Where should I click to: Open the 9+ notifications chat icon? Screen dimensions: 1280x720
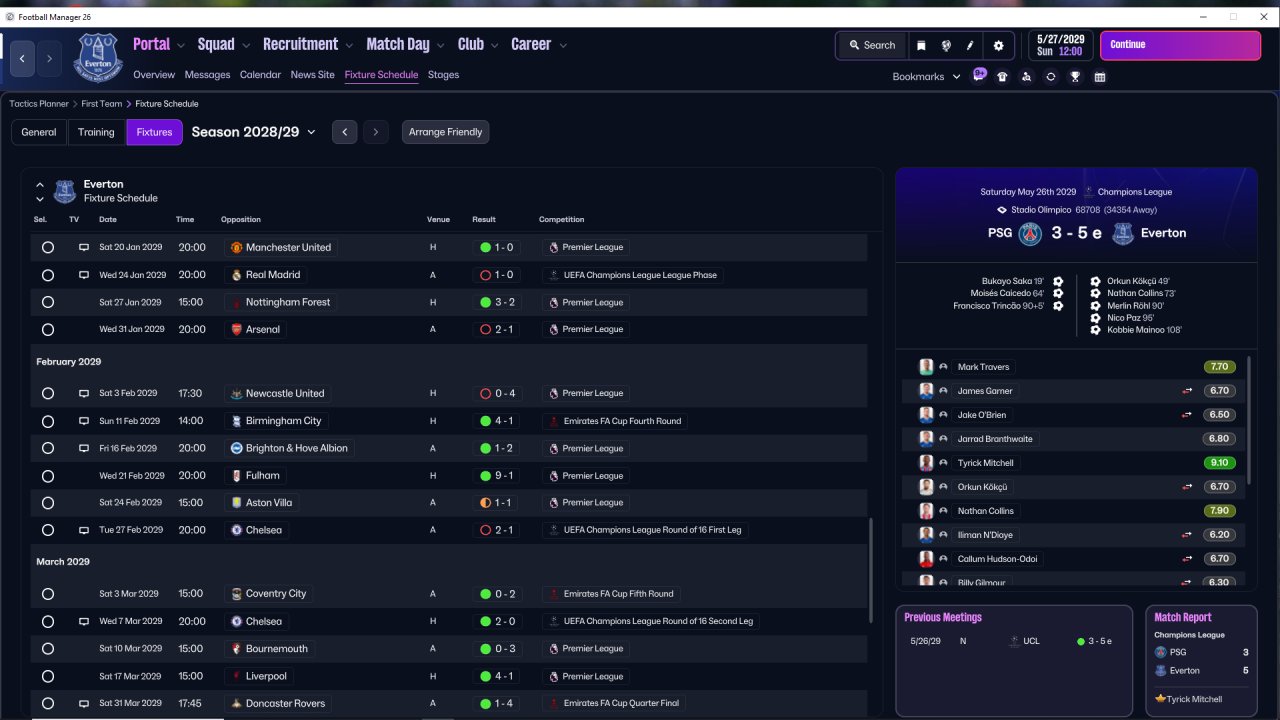point(979,76)
